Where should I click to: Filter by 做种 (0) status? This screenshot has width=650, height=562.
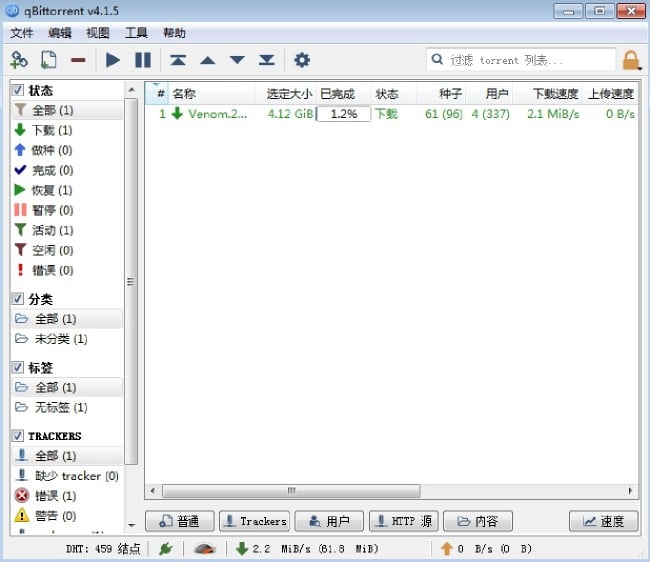(68, 150)
